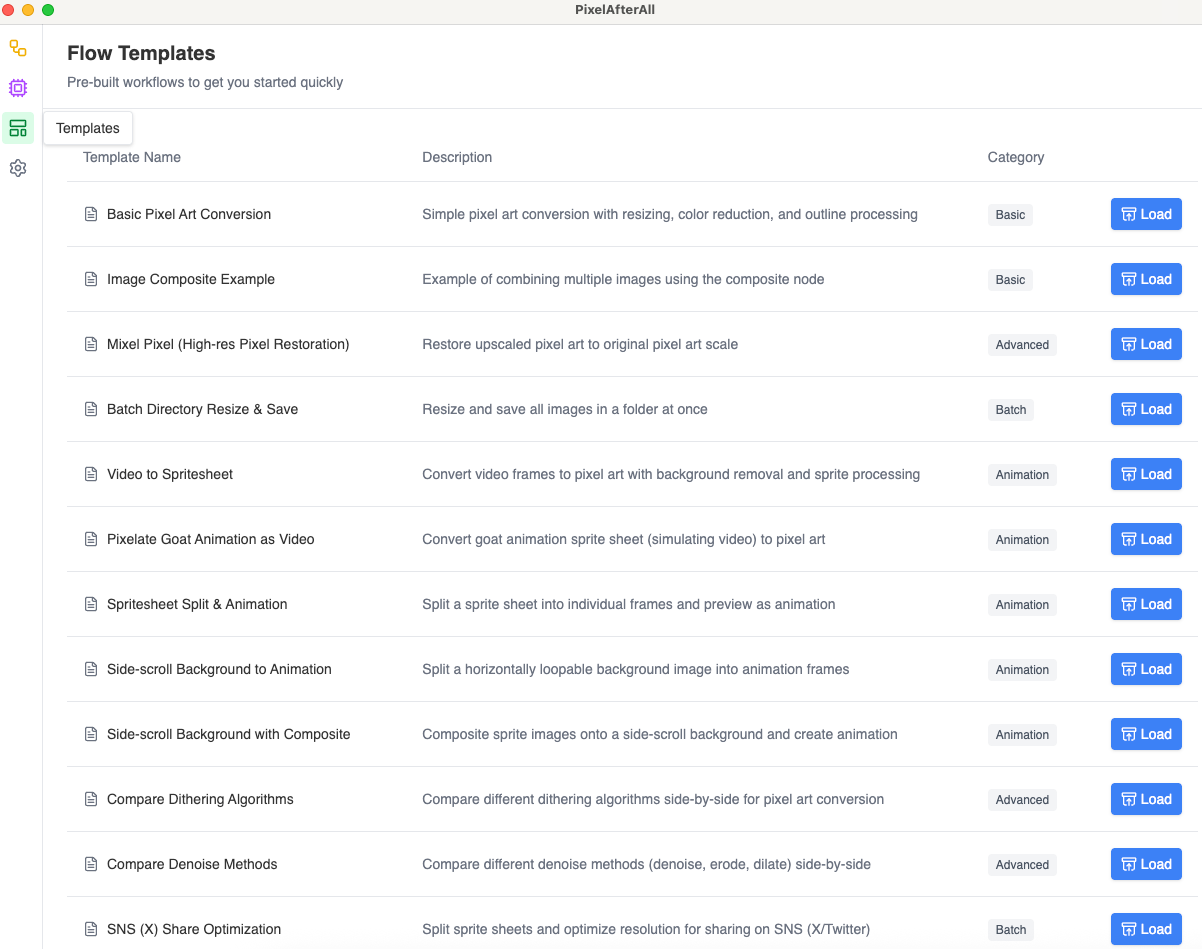Click the purple processor sidebar icon

pos(18,88)
